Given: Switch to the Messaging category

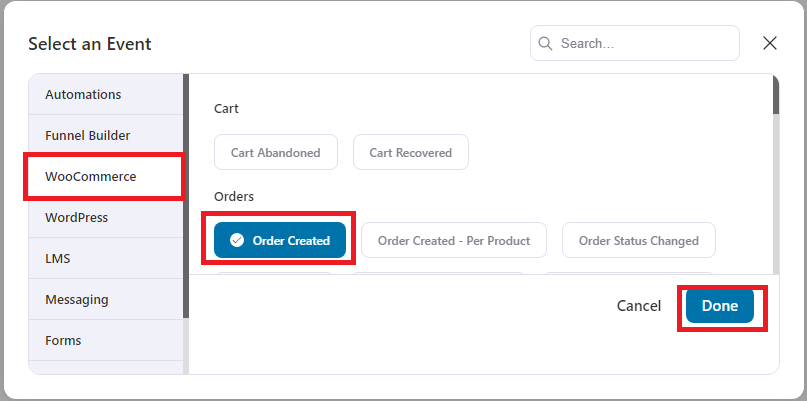Looking at the screenshot, I should click(x=106, y=300).
